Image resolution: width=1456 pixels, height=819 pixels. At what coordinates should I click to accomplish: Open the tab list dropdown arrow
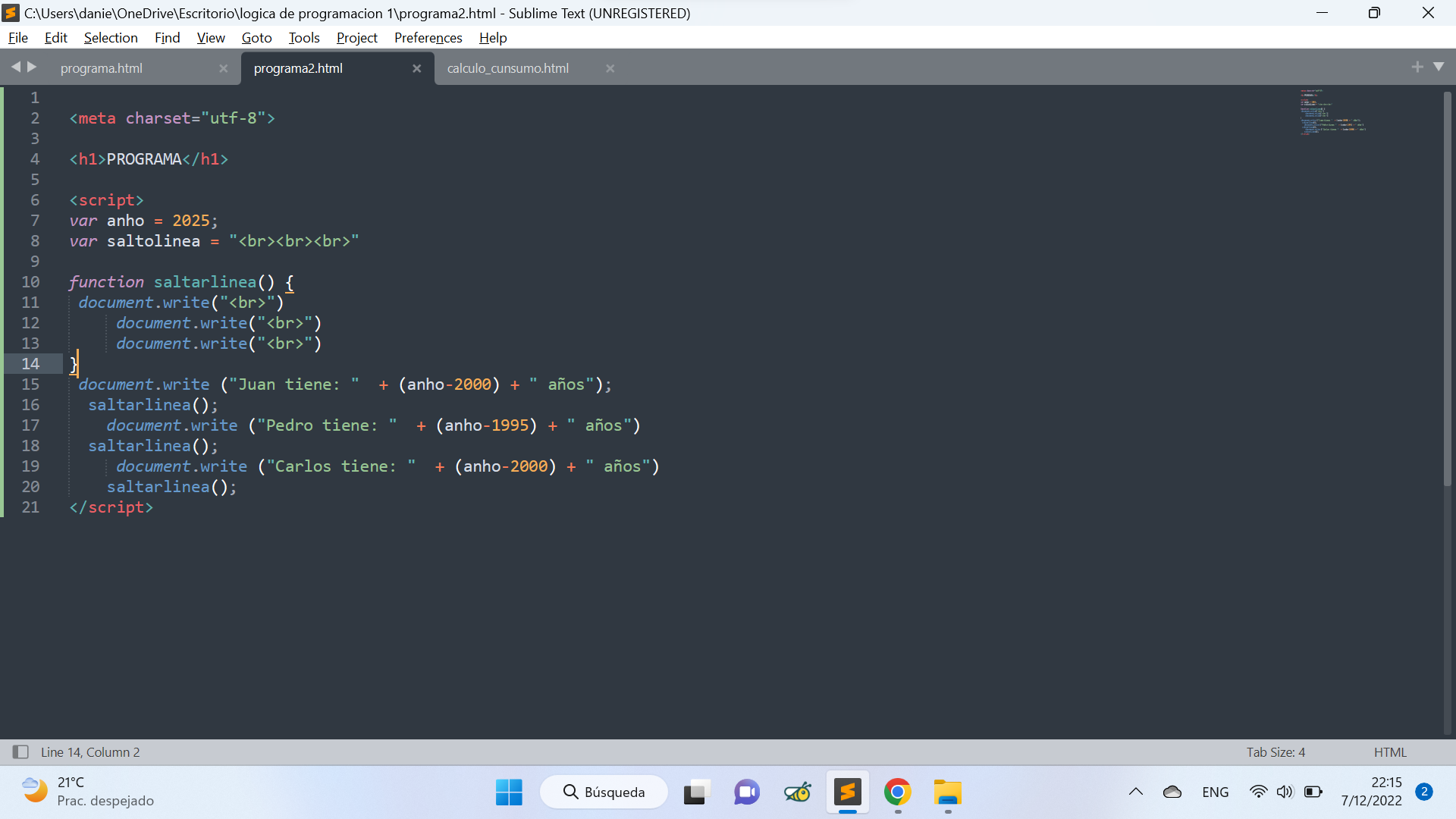click(x=1439, y=67)
